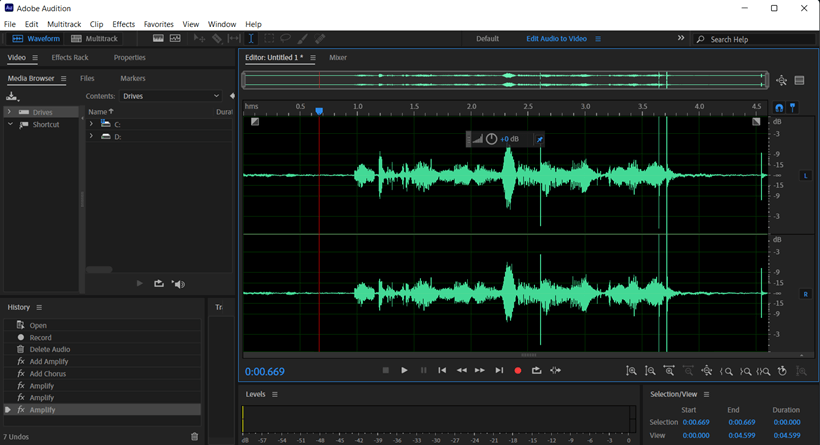Click the Search Help field
820x445 pixels.
[754, 39]
